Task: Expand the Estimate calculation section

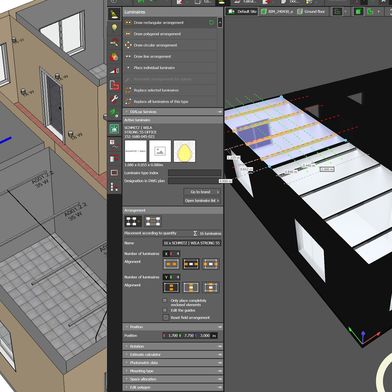Action: click(x=173, y=355)
